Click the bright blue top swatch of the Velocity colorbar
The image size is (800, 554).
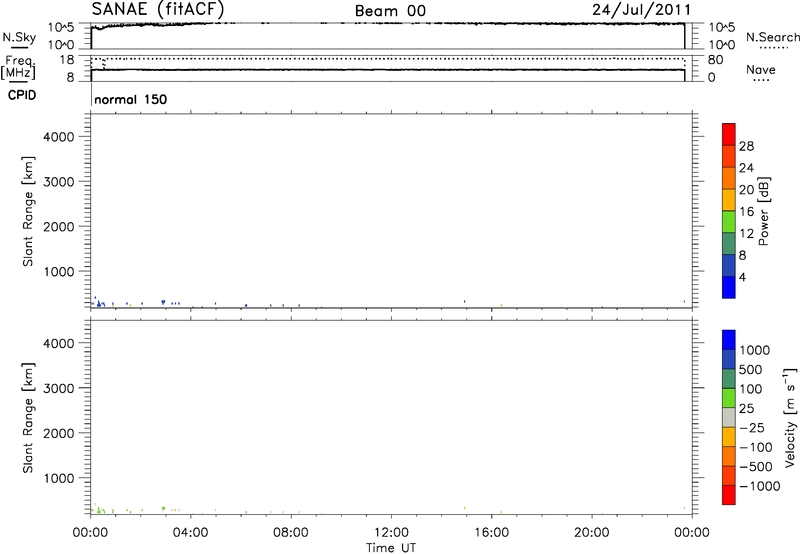(729, 340)
